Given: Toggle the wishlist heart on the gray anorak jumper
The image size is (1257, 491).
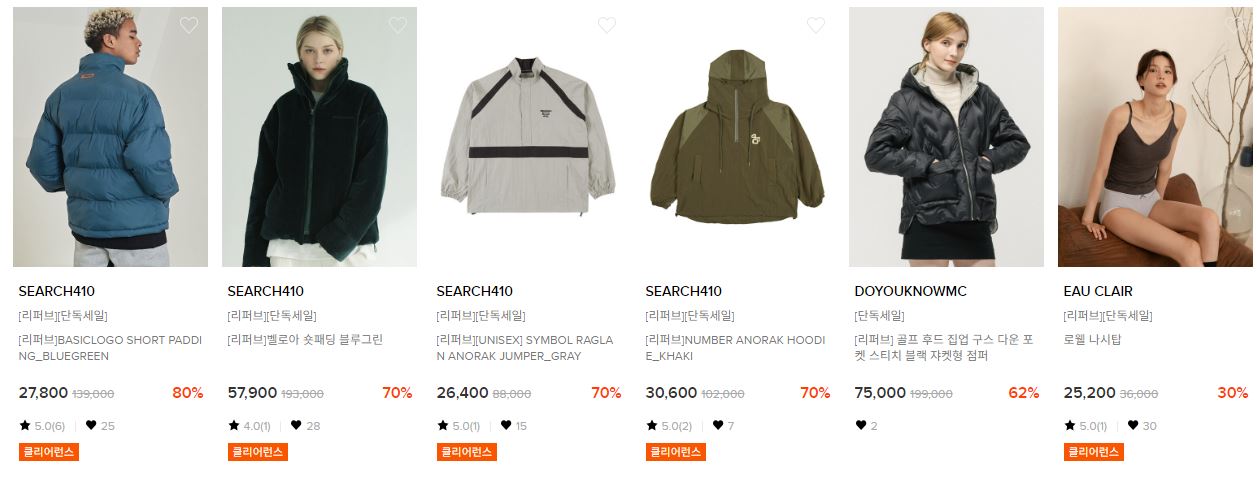Looking at the screenshot, I should 607,25.
